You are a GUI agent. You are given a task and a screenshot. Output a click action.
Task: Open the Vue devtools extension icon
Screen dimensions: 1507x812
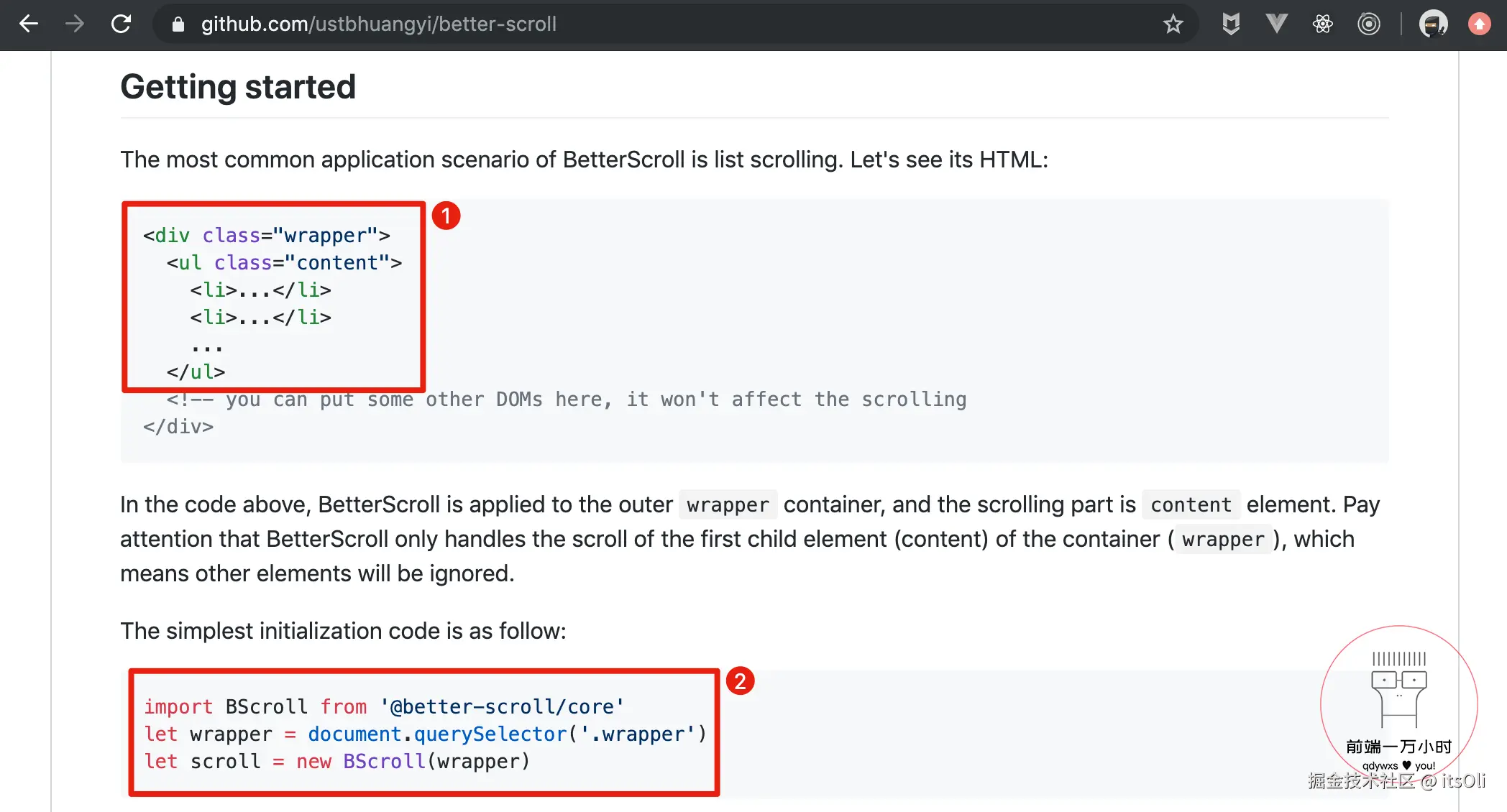1276,24
